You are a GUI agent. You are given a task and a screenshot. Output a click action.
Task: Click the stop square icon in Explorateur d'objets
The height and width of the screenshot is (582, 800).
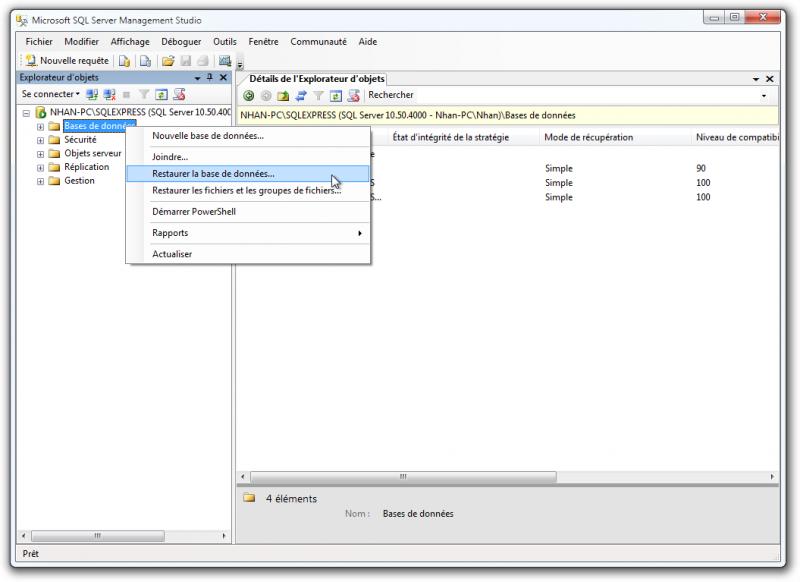click(127, 94)
